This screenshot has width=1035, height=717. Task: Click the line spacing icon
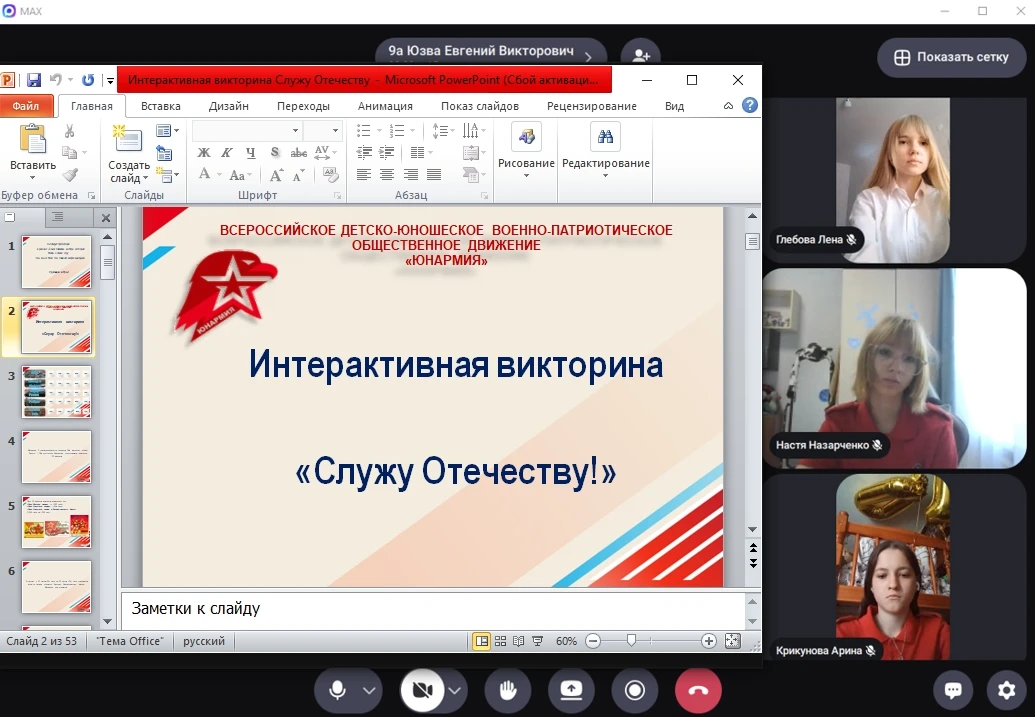[440, 131]
